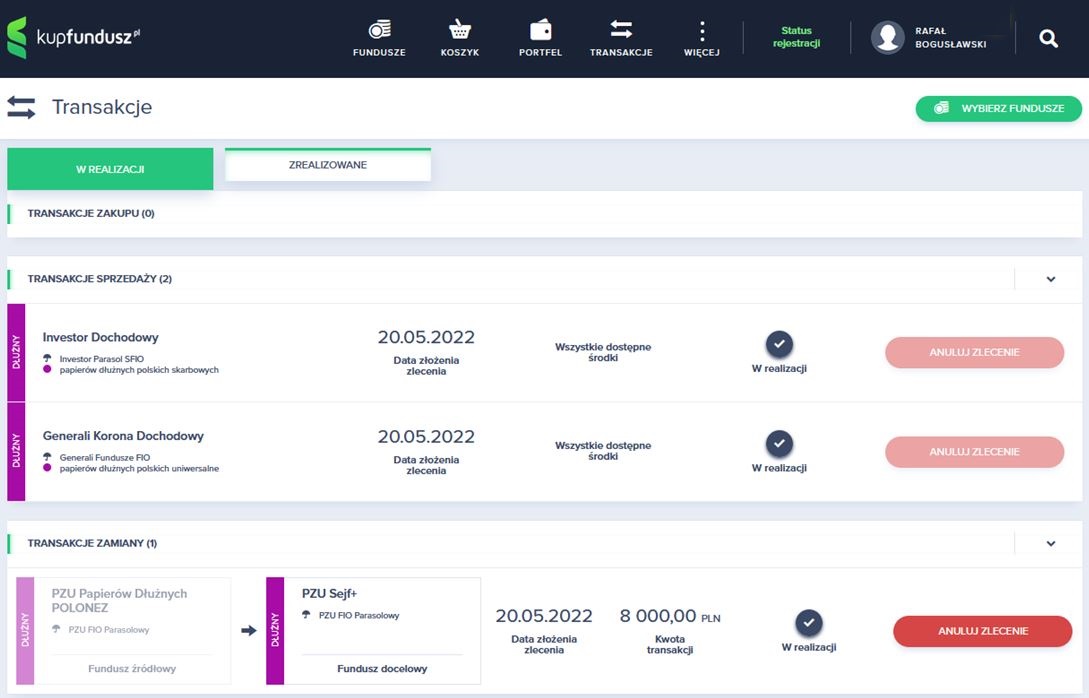1089x698 pixels.
Task: Click Wszystkie dostępne środki for Generali Korona
Action: tap(603, 451)
